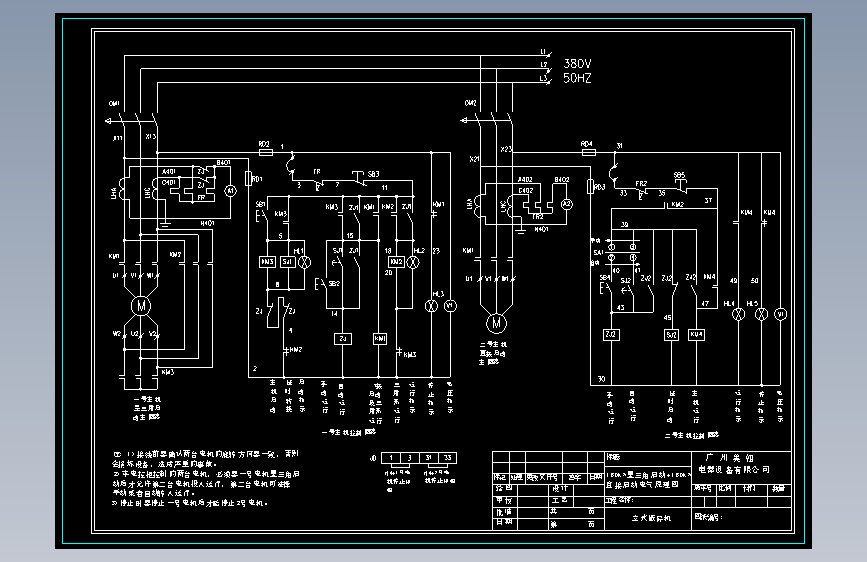The height and width of the screenshot is (562, 867).
Task: Select the HL4 indicator lamp label
Action: tap(729, 304)
